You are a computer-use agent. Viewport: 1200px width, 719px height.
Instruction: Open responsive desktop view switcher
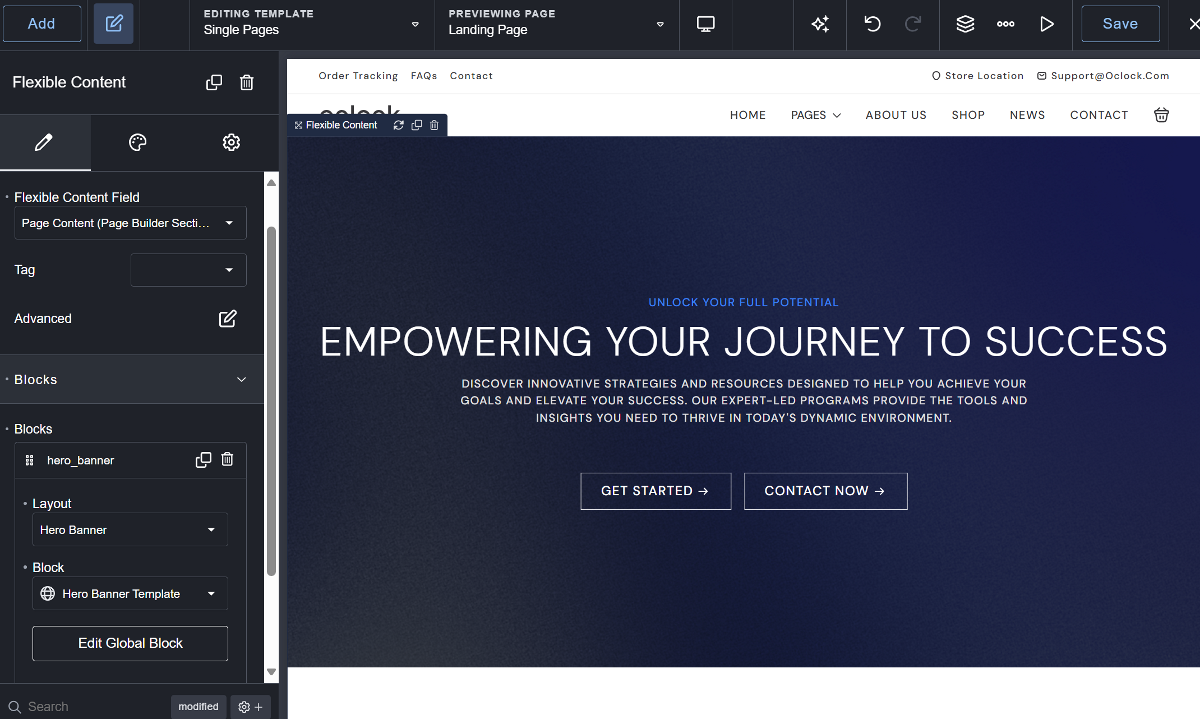pos(706,24)
